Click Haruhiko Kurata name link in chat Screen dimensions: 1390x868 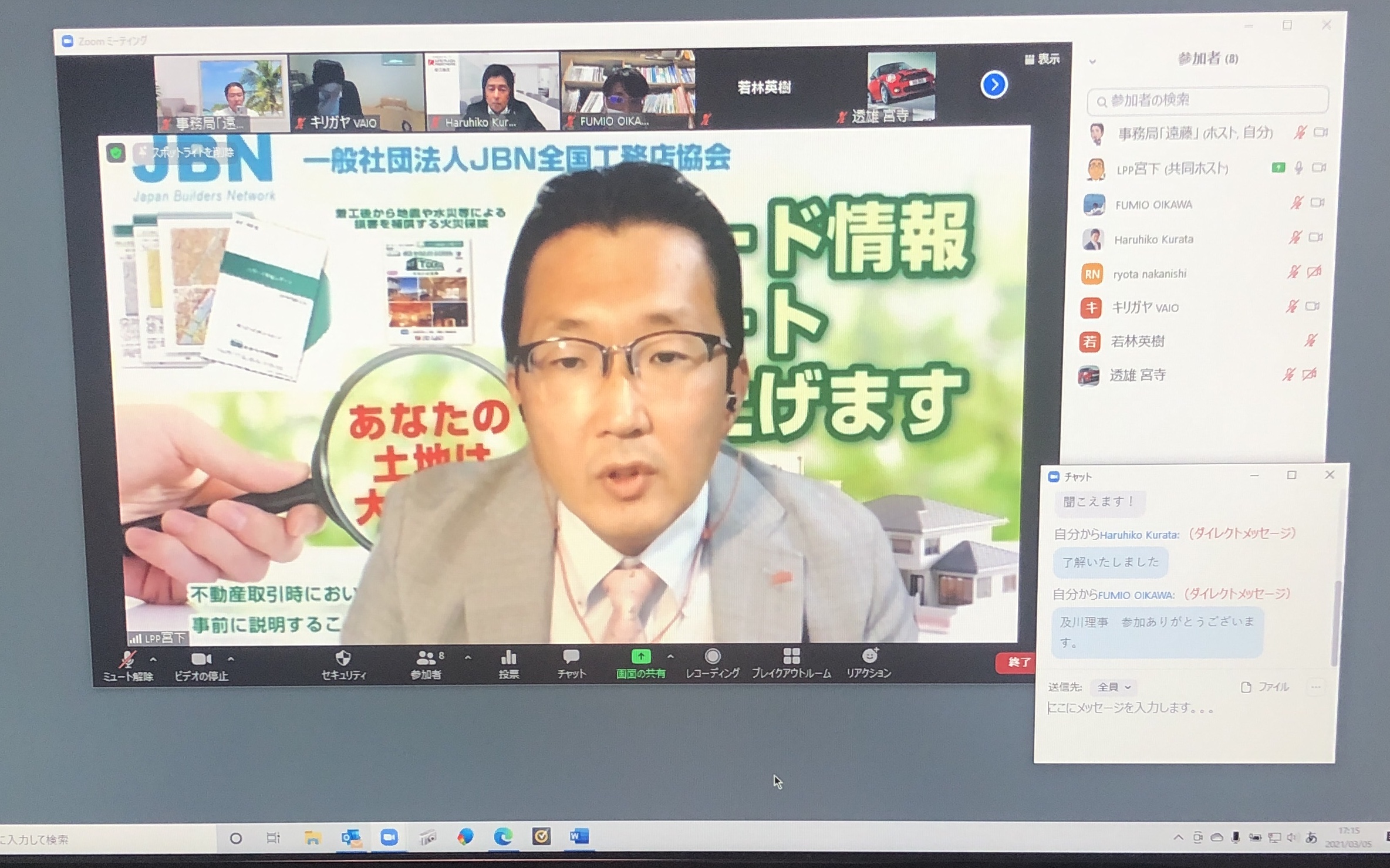click(1138, 535)
